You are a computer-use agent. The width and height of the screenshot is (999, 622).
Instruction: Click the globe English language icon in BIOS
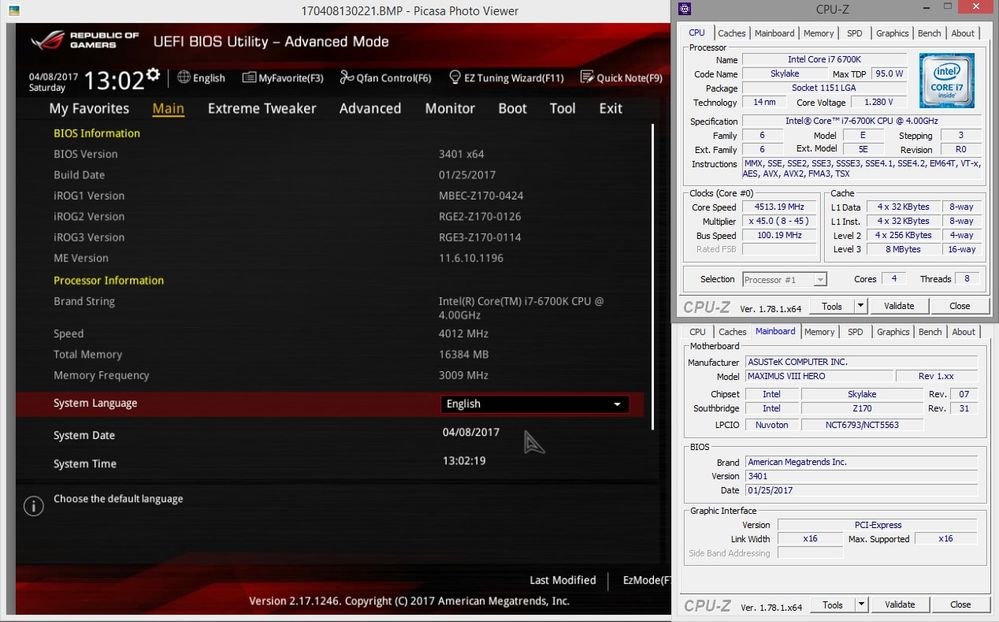pyautogui.click(x=183, y=77)
